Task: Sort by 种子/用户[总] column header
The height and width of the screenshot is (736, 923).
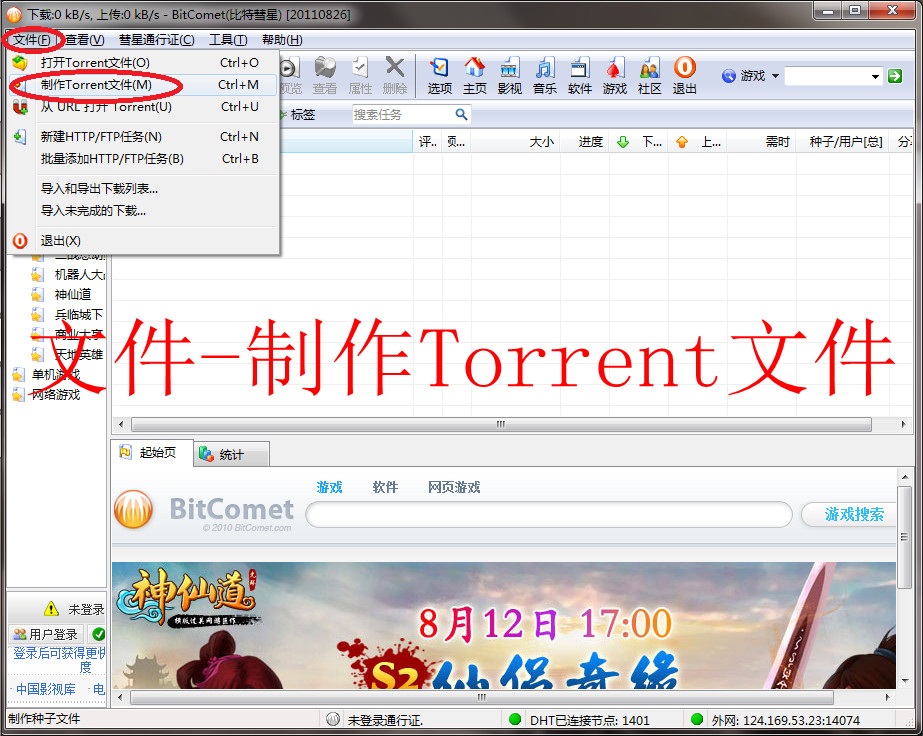Action: point(843,142)
